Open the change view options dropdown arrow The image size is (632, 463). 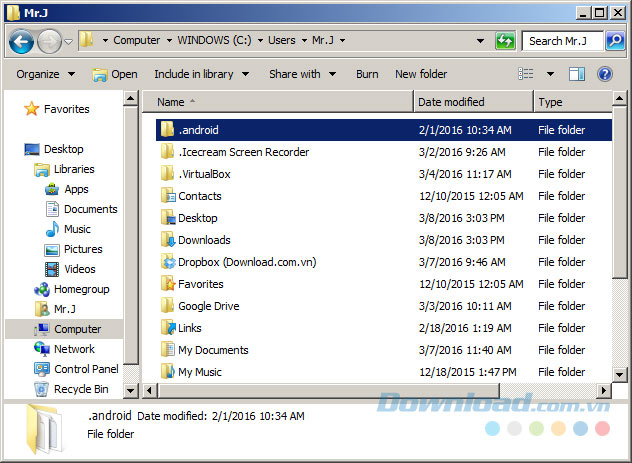click(x=550, y=74)
